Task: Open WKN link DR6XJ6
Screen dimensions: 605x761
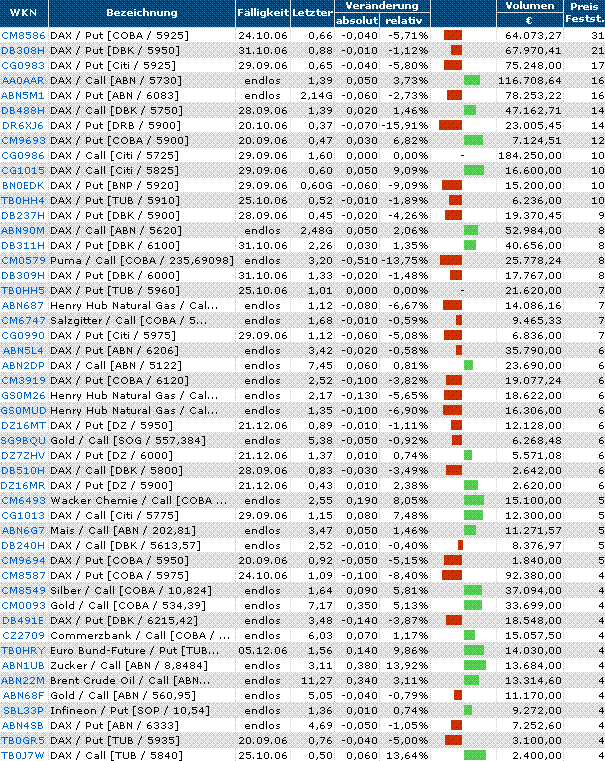Action: click(x=23, y=126)
